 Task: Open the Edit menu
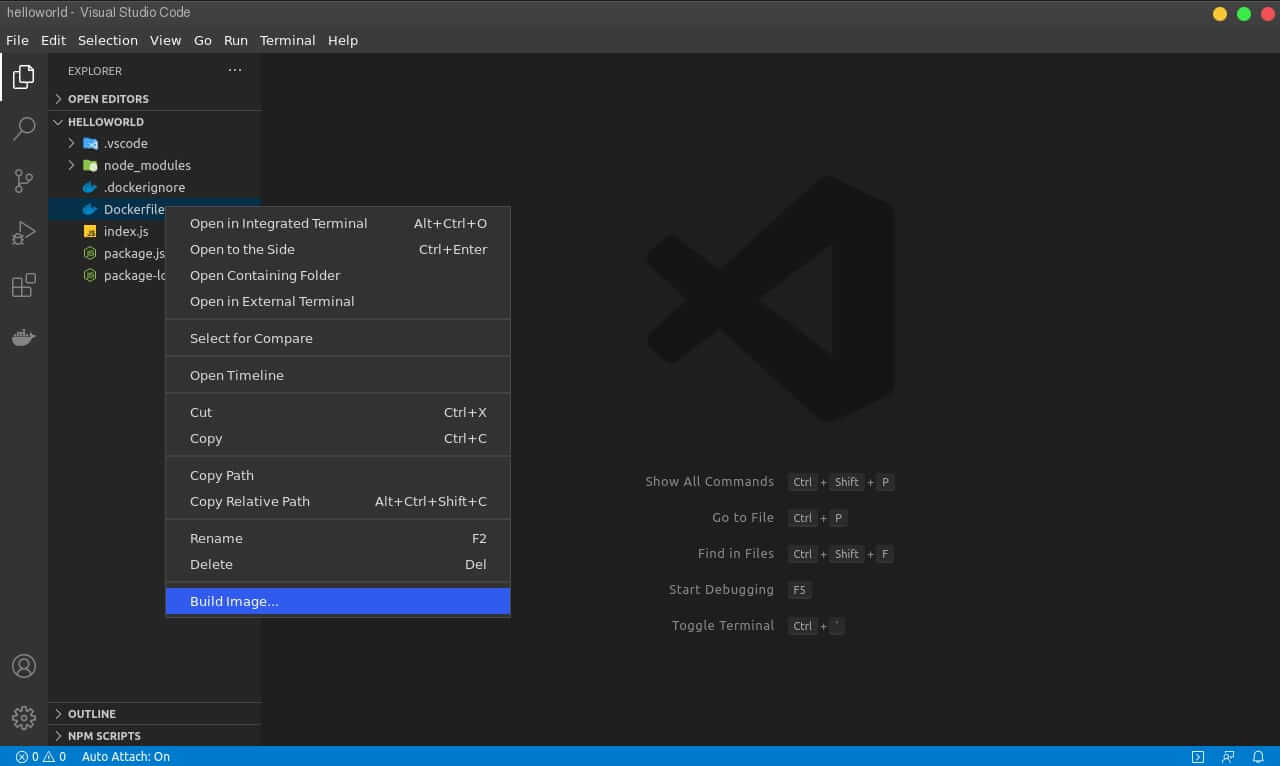tap(53, 40)
